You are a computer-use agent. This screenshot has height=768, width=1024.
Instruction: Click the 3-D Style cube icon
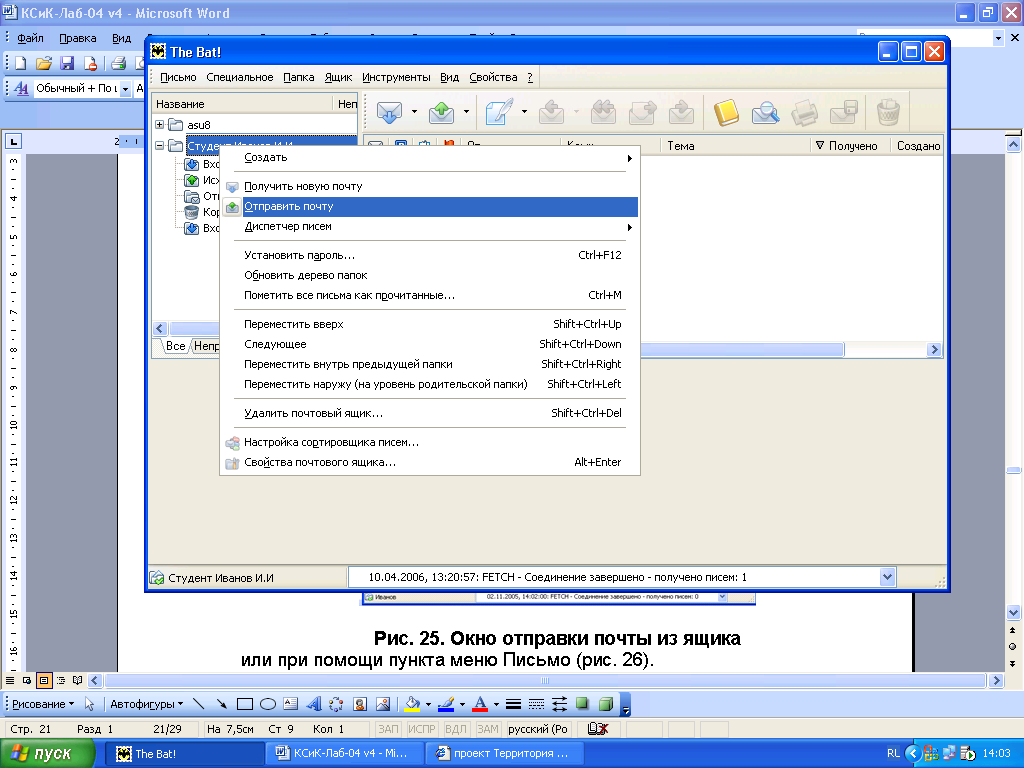[x=605, y=704]
